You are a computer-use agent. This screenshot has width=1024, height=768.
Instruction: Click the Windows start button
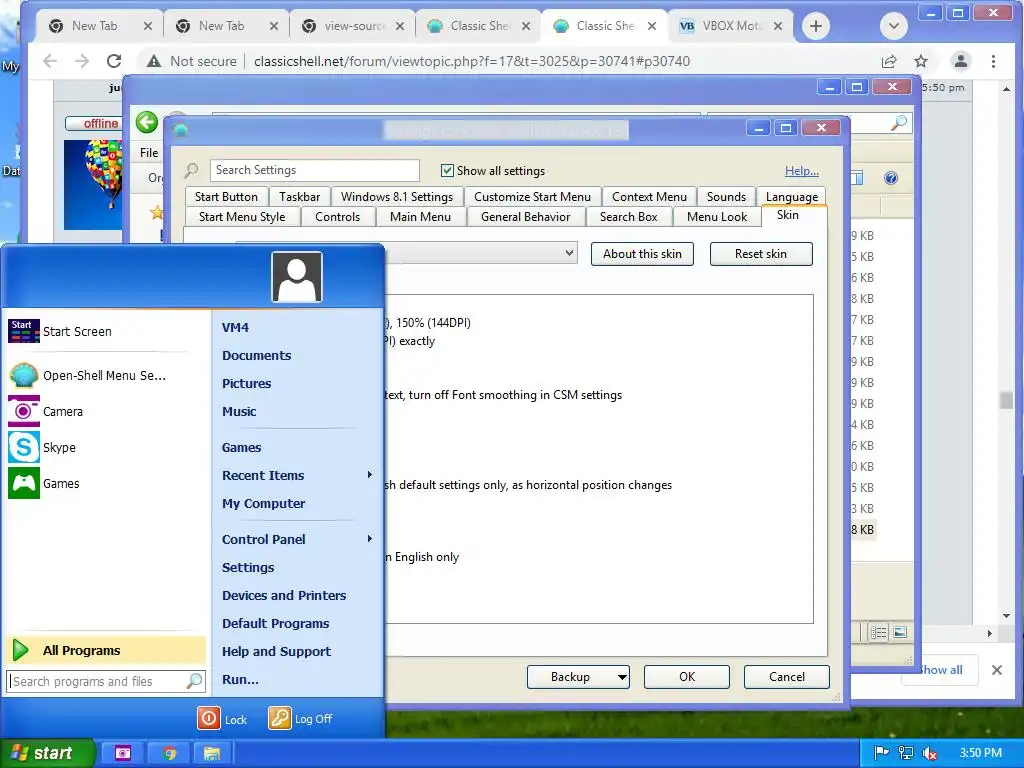[x=46, y=753]
